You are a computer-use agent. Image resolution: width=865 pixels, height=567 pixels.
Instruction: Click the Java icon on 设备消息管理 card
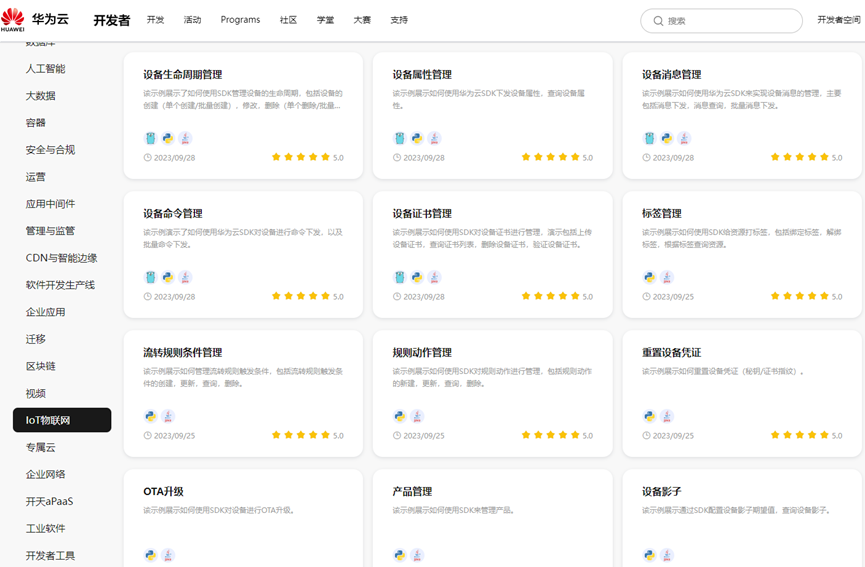684,138
